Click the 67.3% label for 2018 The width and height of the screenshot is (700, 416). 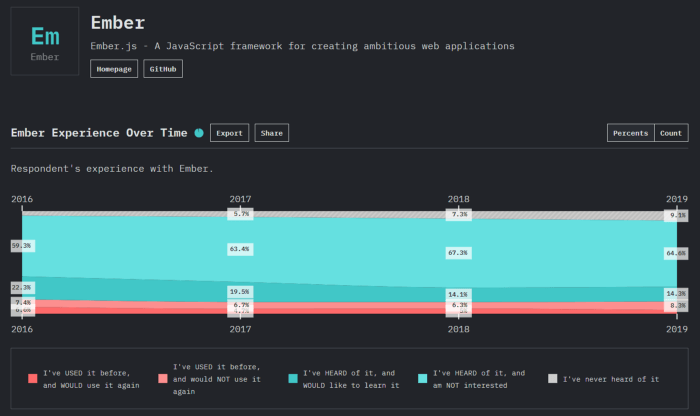[458, 253]
